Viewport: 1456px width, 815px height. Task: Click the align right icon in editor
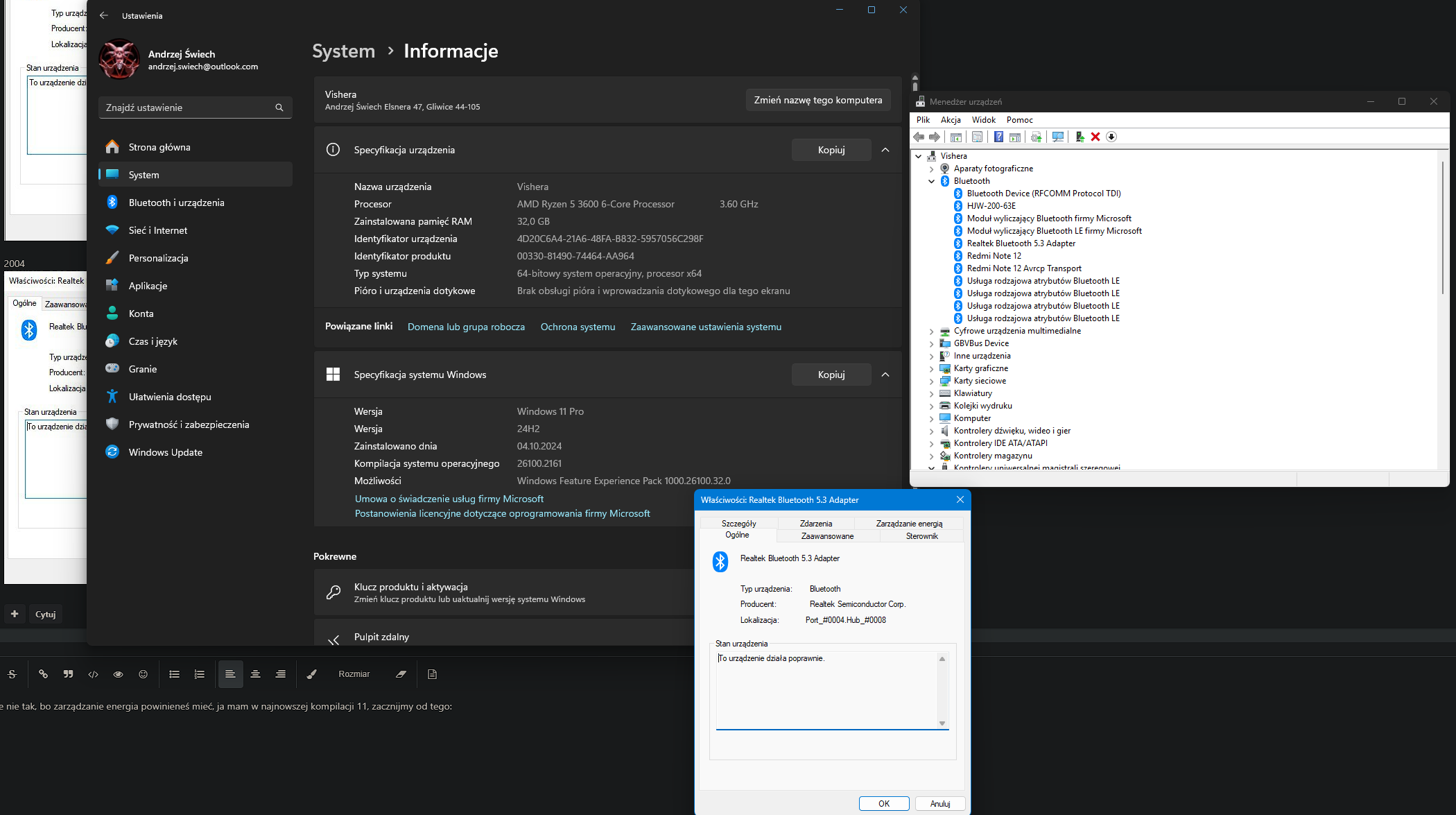[280, 674]
